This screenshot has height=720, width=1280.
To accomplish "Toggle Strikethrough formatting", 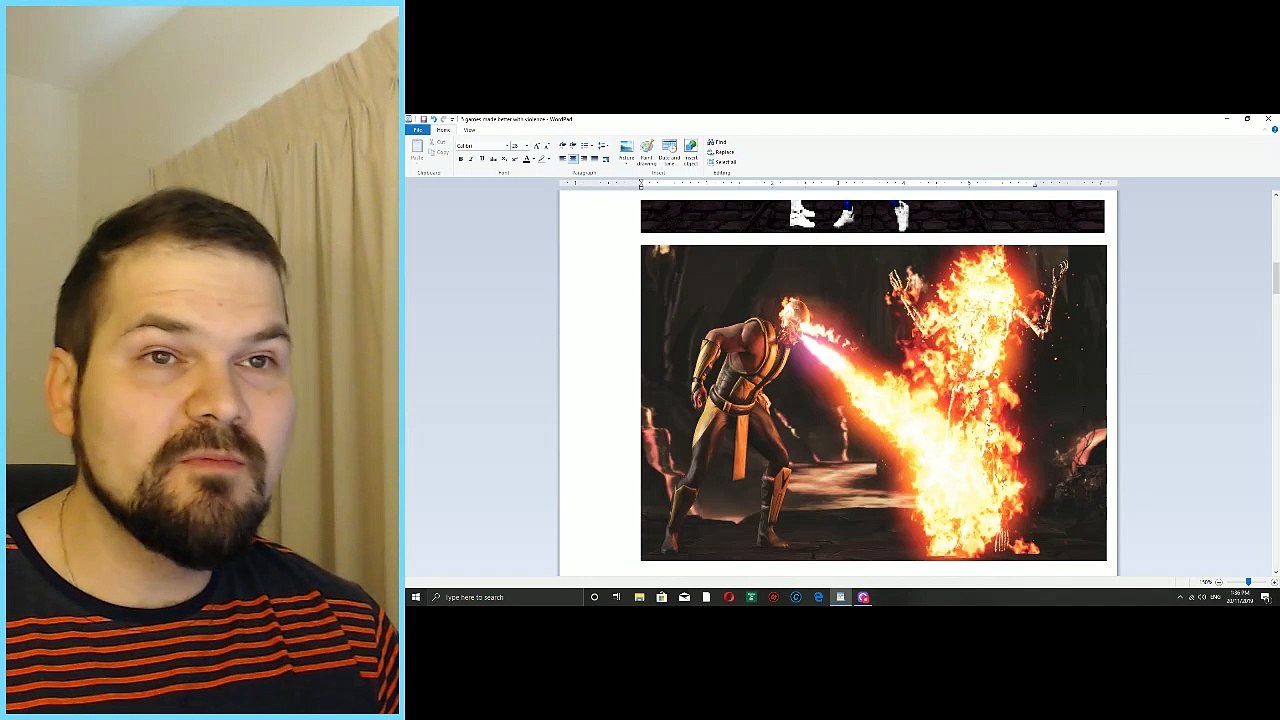I will pos(493,159).
